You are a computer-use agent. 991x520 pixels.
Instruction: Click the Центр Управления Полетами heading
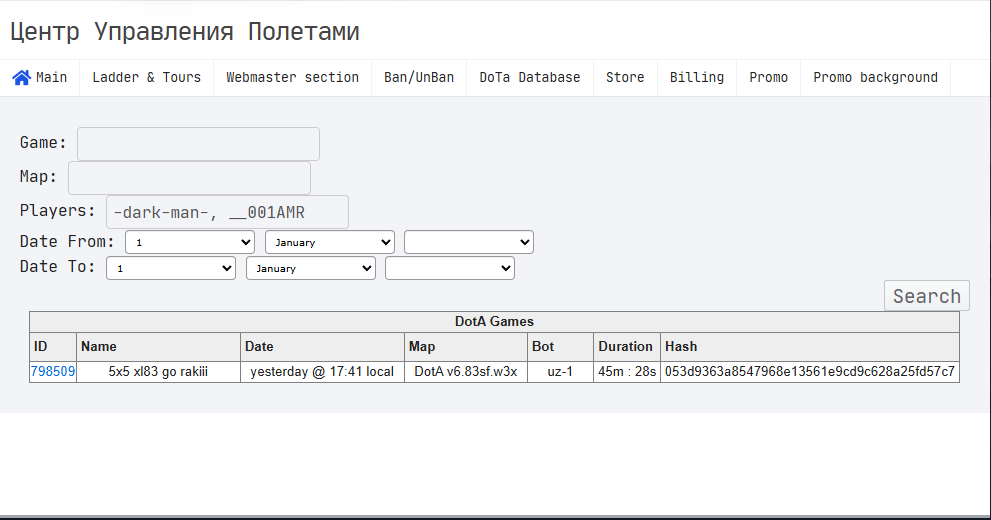coord(185,32)
